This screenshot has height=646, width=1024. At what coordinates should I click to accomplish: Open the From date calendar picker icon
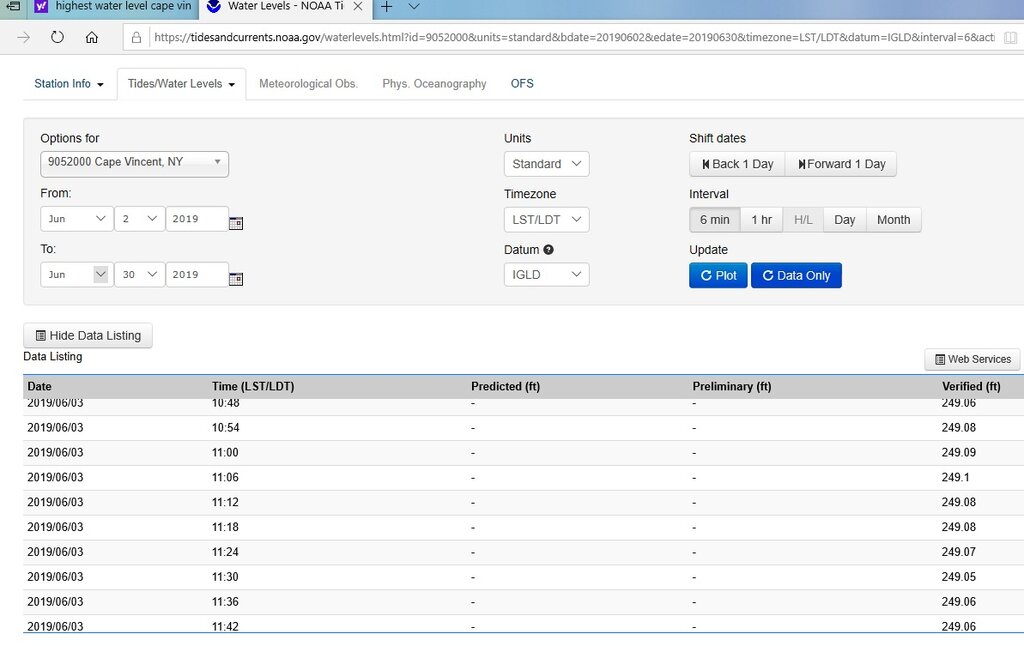pos(236,222)
